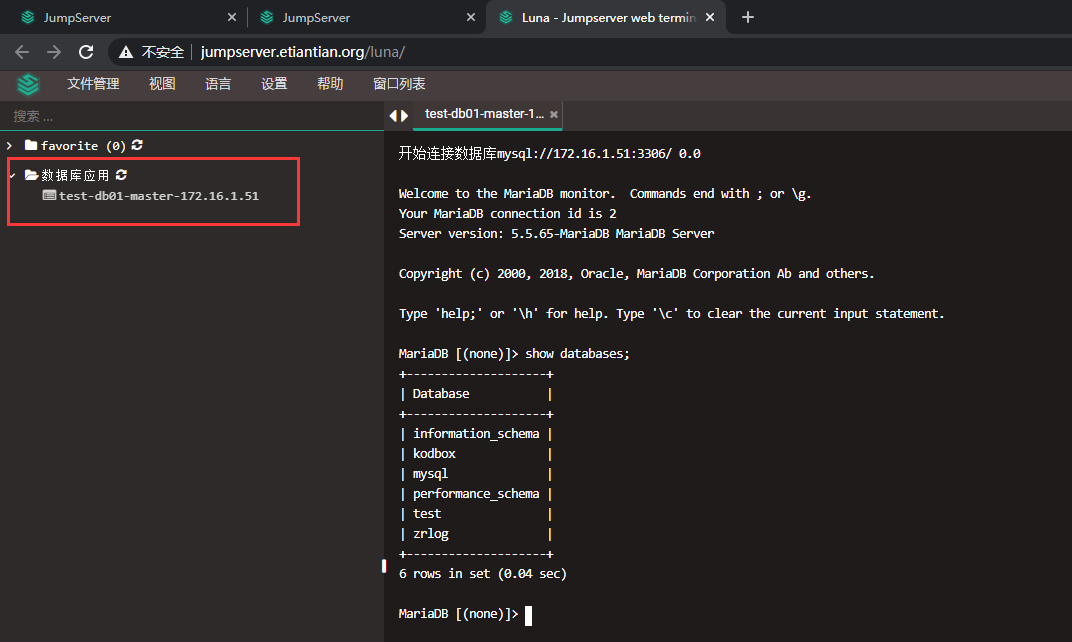Click 'kodbox' in the database list
Screen dimensions: 1072x642
[434, 453]
